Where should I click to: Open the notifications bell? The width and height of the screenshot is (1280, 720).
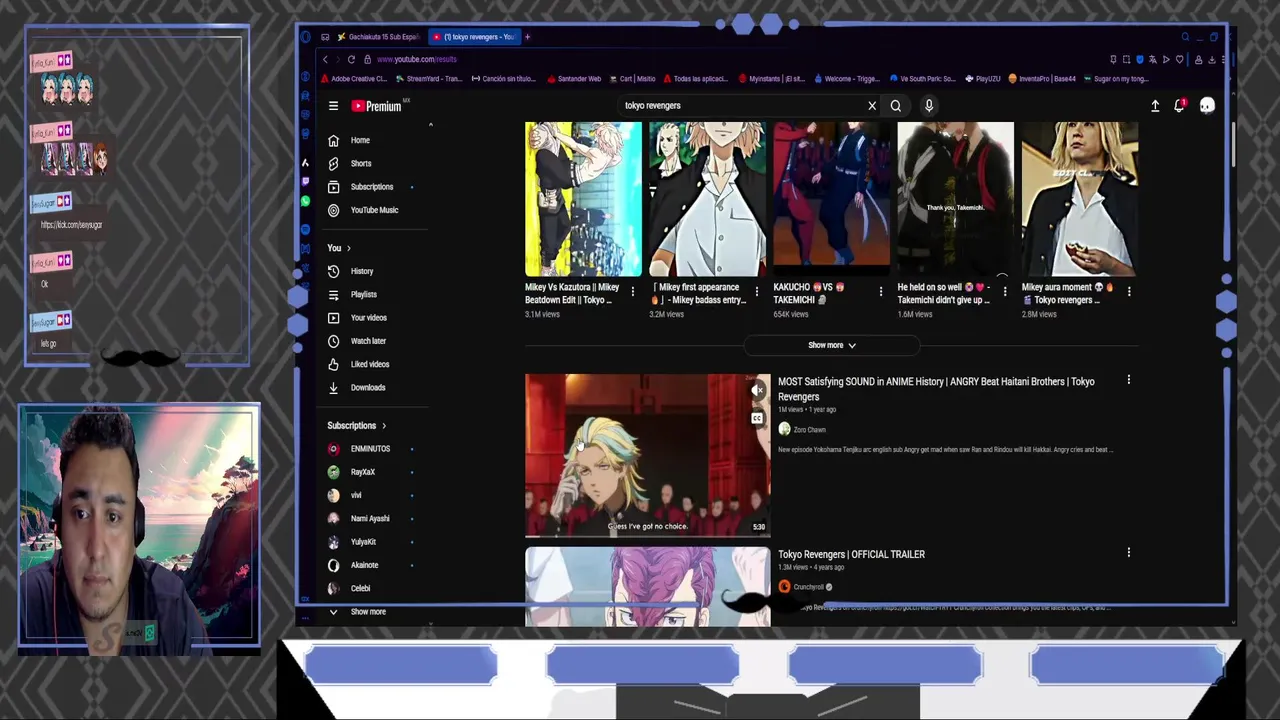point(1180,105)
